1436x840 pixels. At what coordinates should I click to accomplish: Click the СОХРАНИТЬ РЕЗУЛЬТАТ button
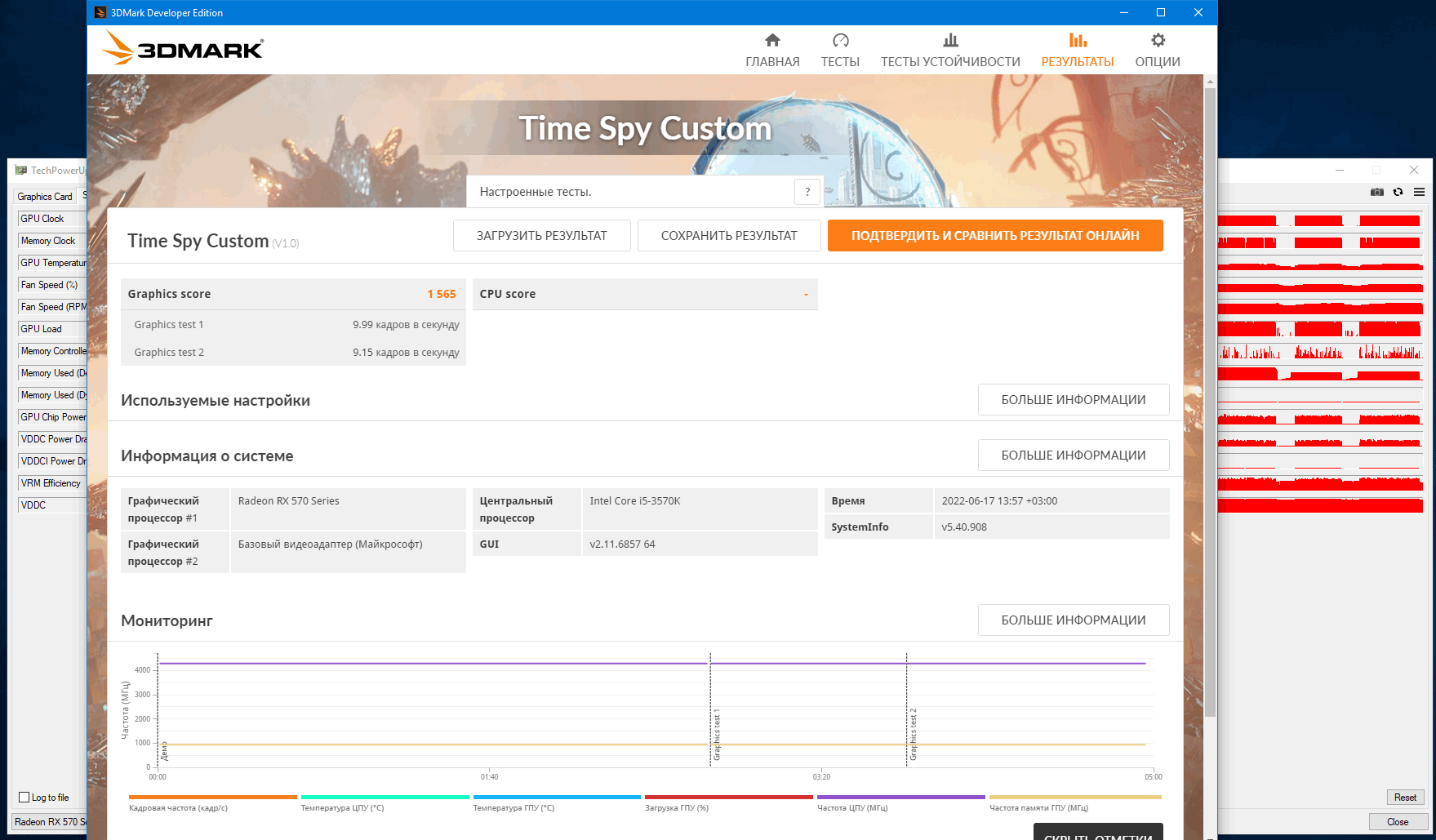tap(729, 235)
